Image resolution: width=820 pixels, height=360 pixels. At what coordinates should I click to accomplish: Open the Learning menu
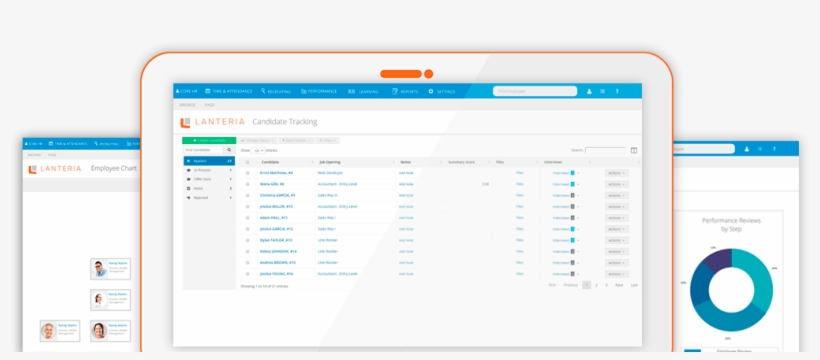click(x=363, y=91)
